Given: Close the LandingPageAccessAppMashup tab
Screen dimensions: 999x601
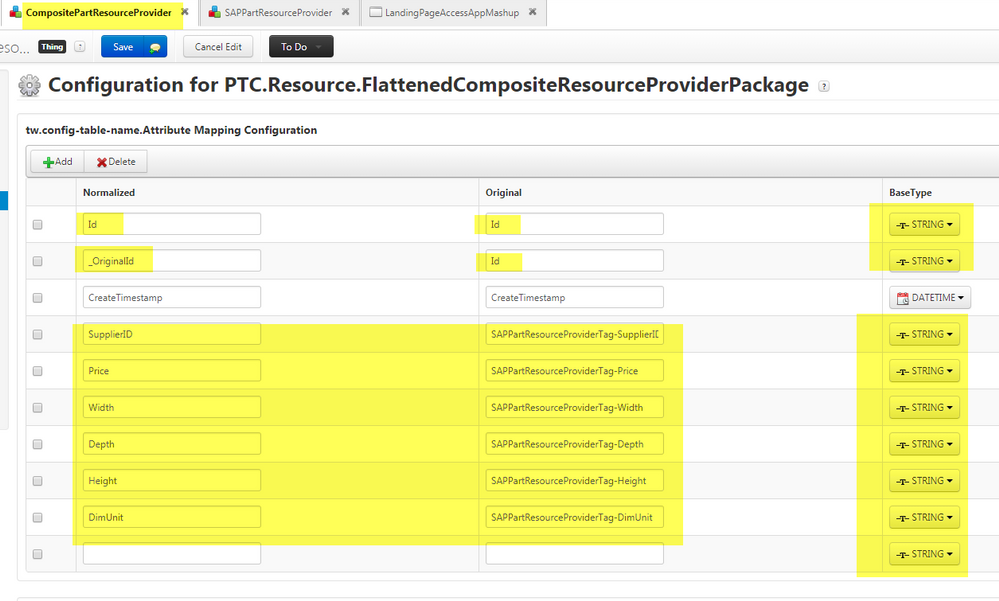Looking at the screenshot, I should [533, 11].
